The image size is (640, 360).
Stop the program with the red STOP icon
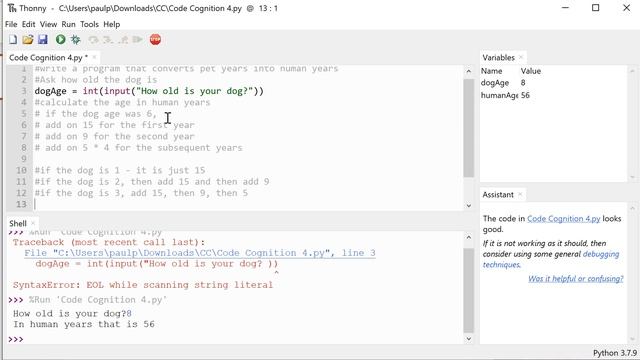point(155,40)
